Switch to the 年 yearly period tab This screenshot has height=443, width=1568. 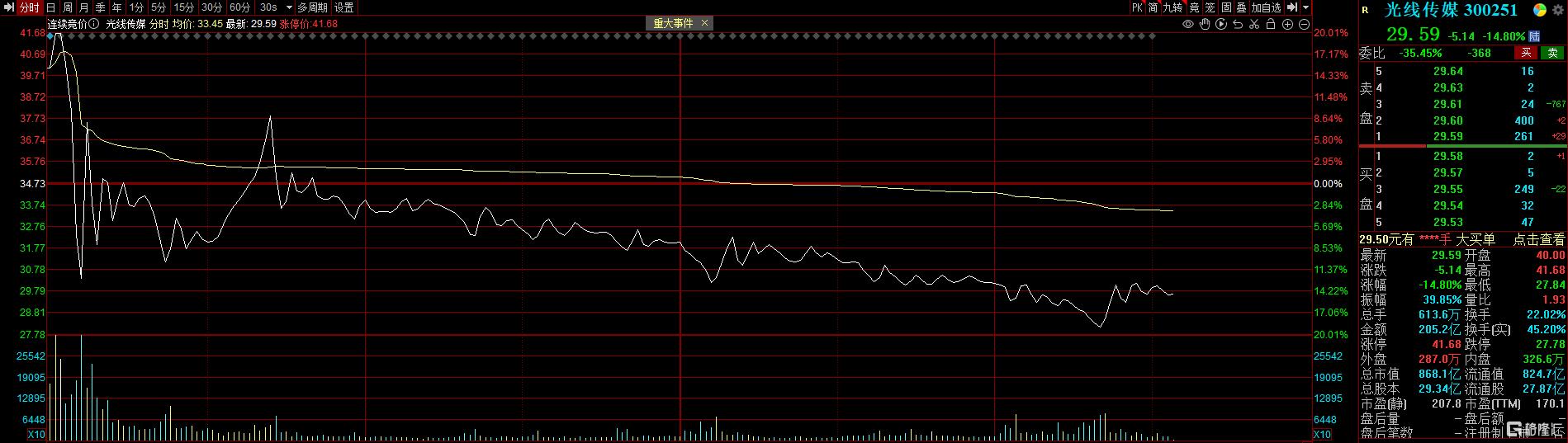117,7
